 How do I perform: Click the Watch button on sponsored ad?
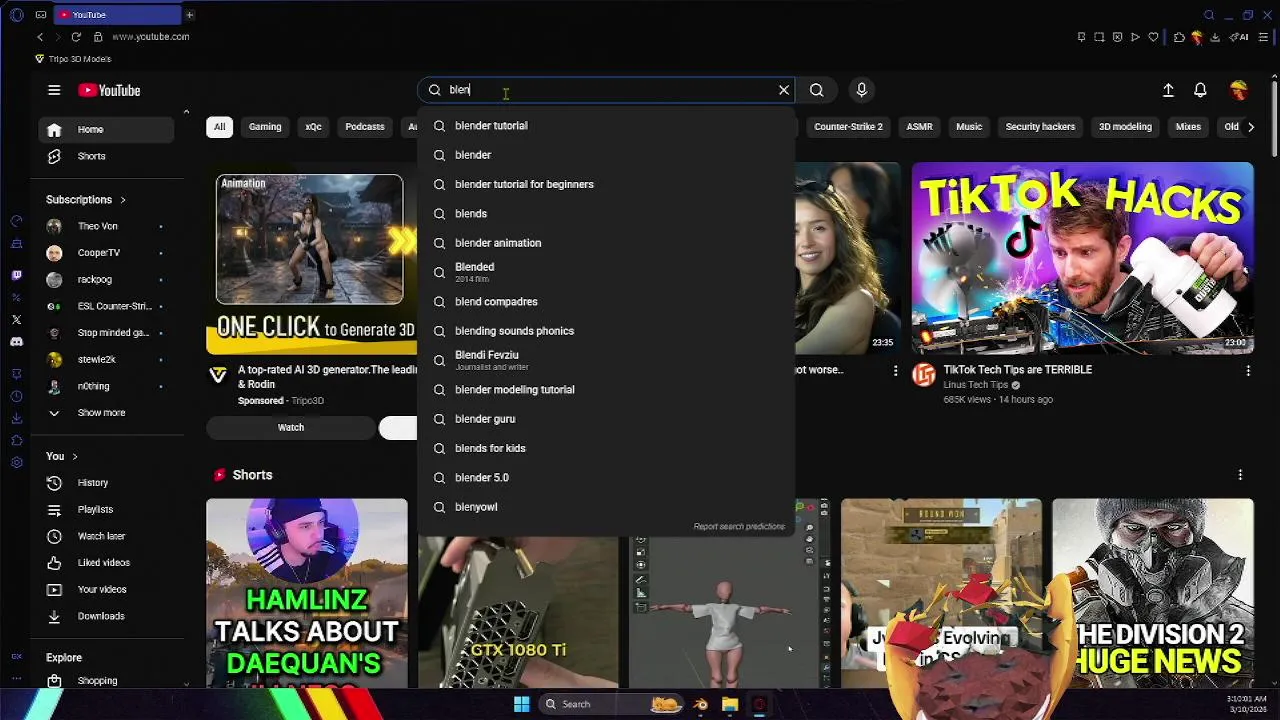click(291, 428)
